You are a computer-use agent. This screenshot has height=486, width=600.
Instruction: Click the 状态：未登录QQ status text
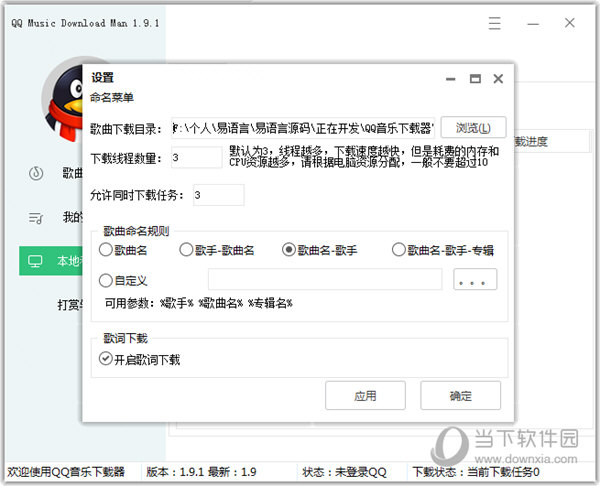[x=344, y=472]
